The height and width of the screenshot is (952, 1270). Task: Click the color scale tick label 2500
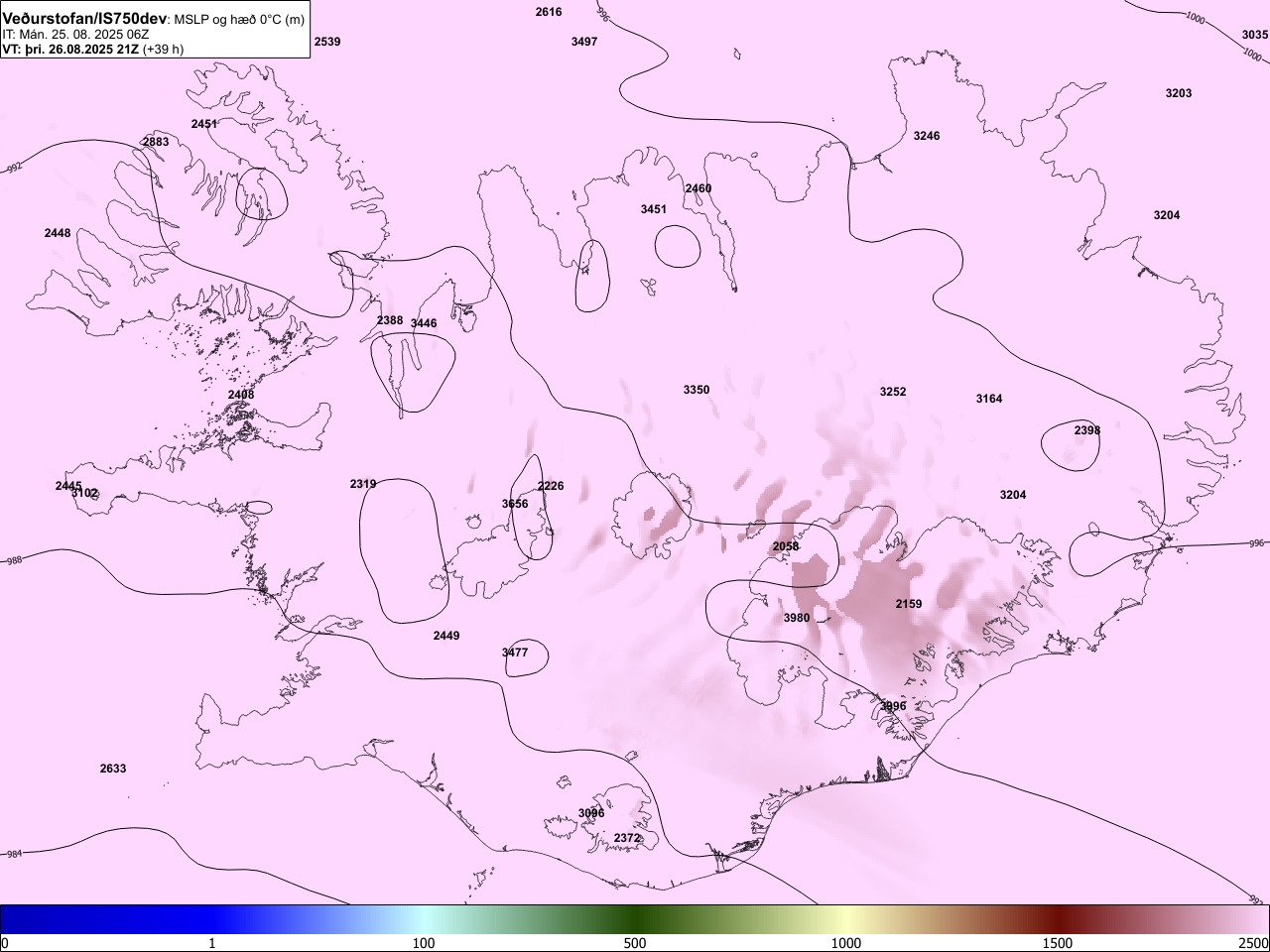pos(1254,942)
